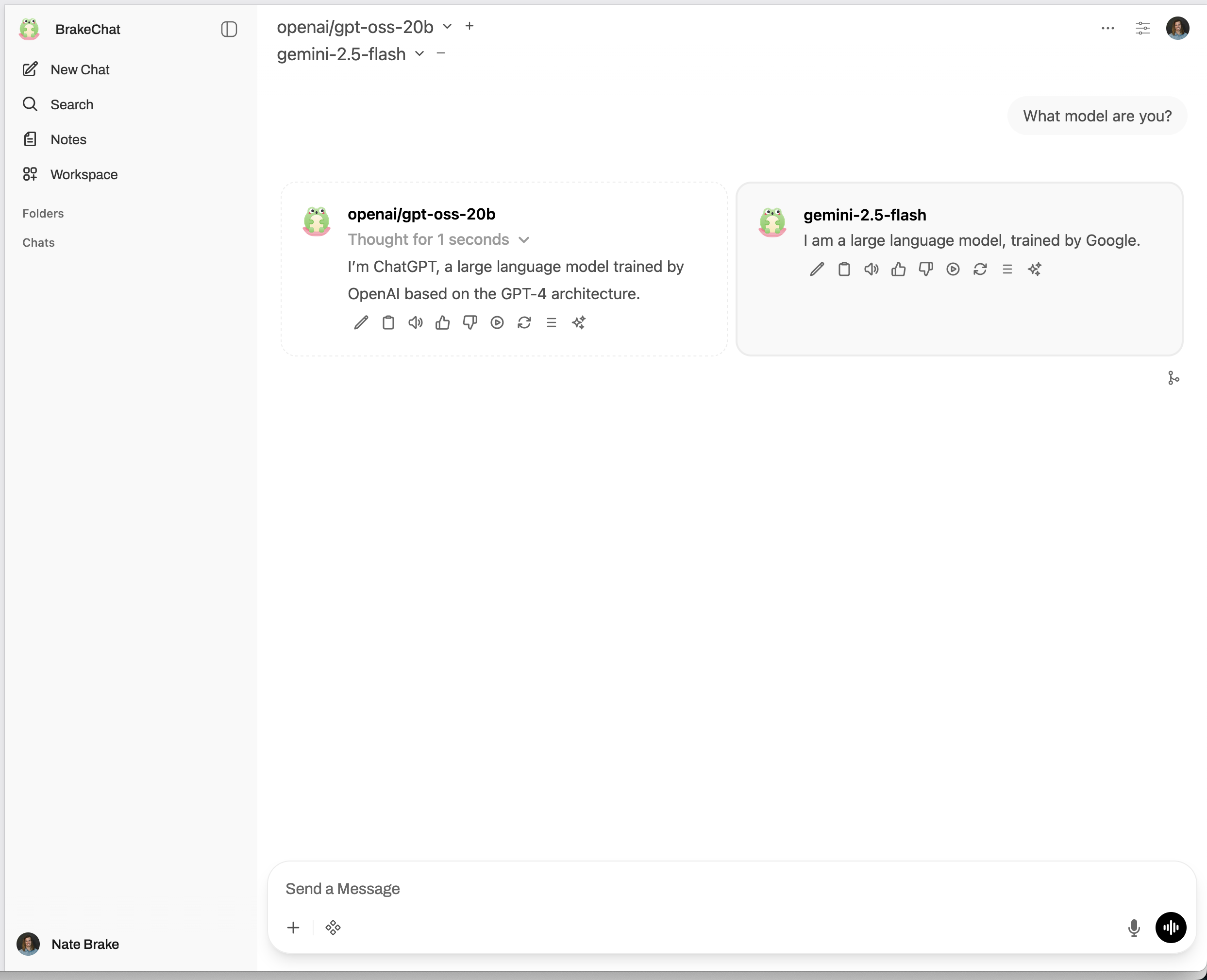Open chat controls via sliders icon
The image size is (1207, 980).
(x=1143, y=28)
